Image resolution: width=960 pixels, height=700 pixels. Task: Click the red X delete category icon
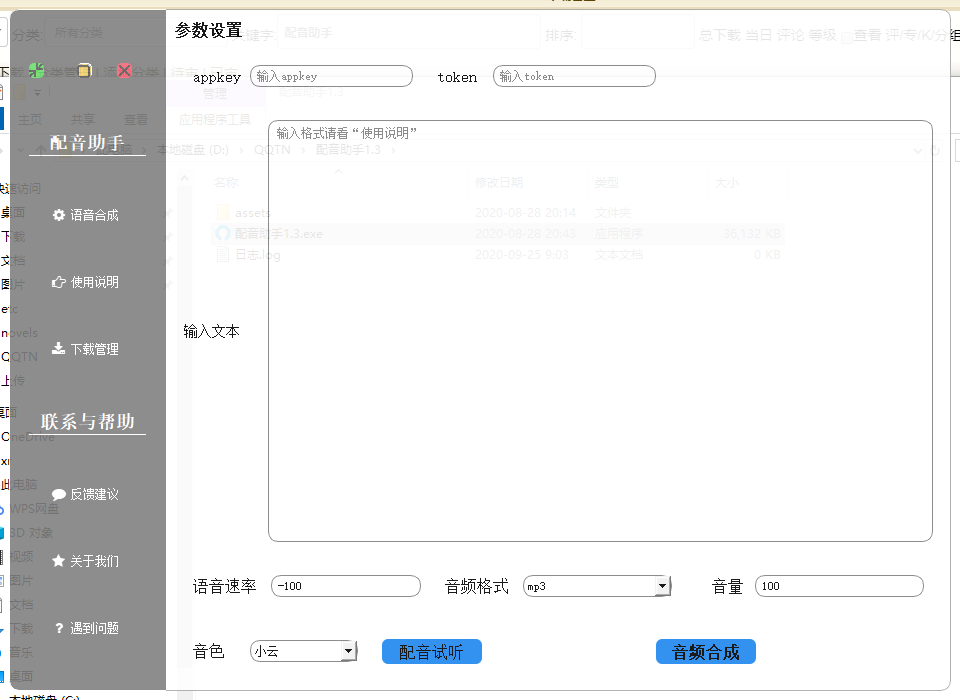tap(124, 70)
